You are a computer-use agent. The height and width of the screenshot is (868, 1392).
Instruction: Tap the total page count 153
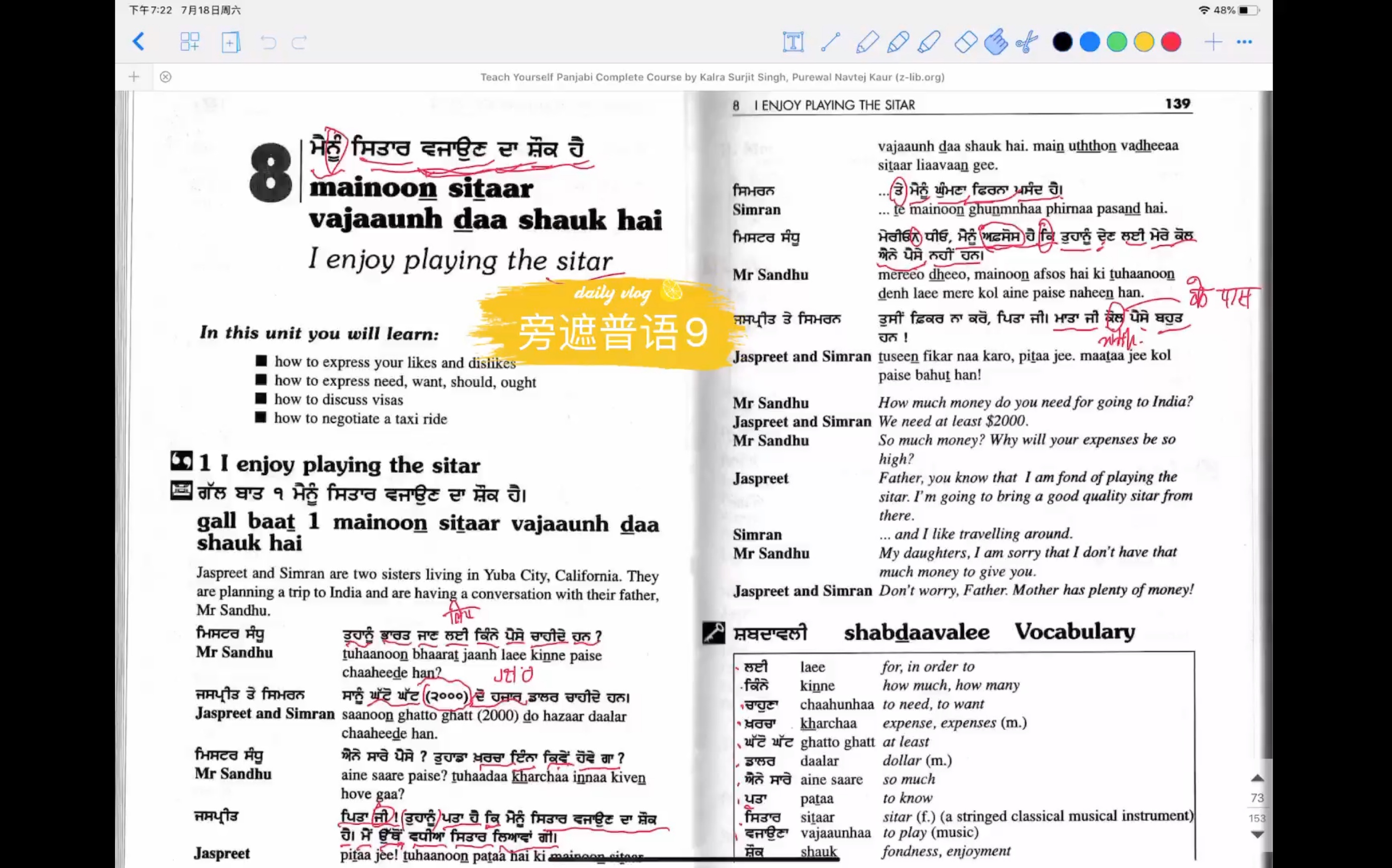tap(1257, 818)
